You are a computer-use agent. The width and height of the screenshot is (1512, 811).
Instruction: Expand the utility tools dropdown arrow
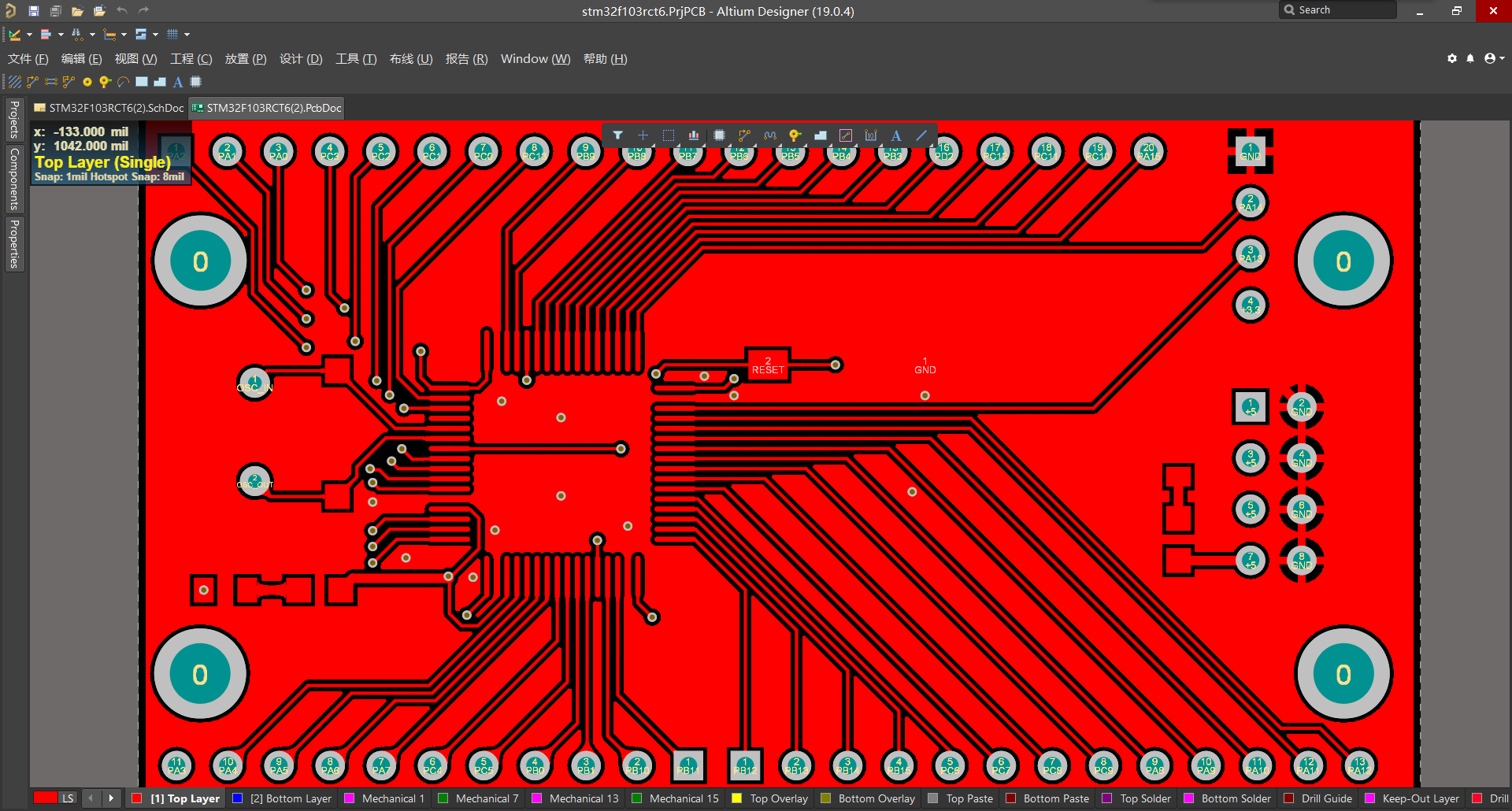[x=29, y=35]
